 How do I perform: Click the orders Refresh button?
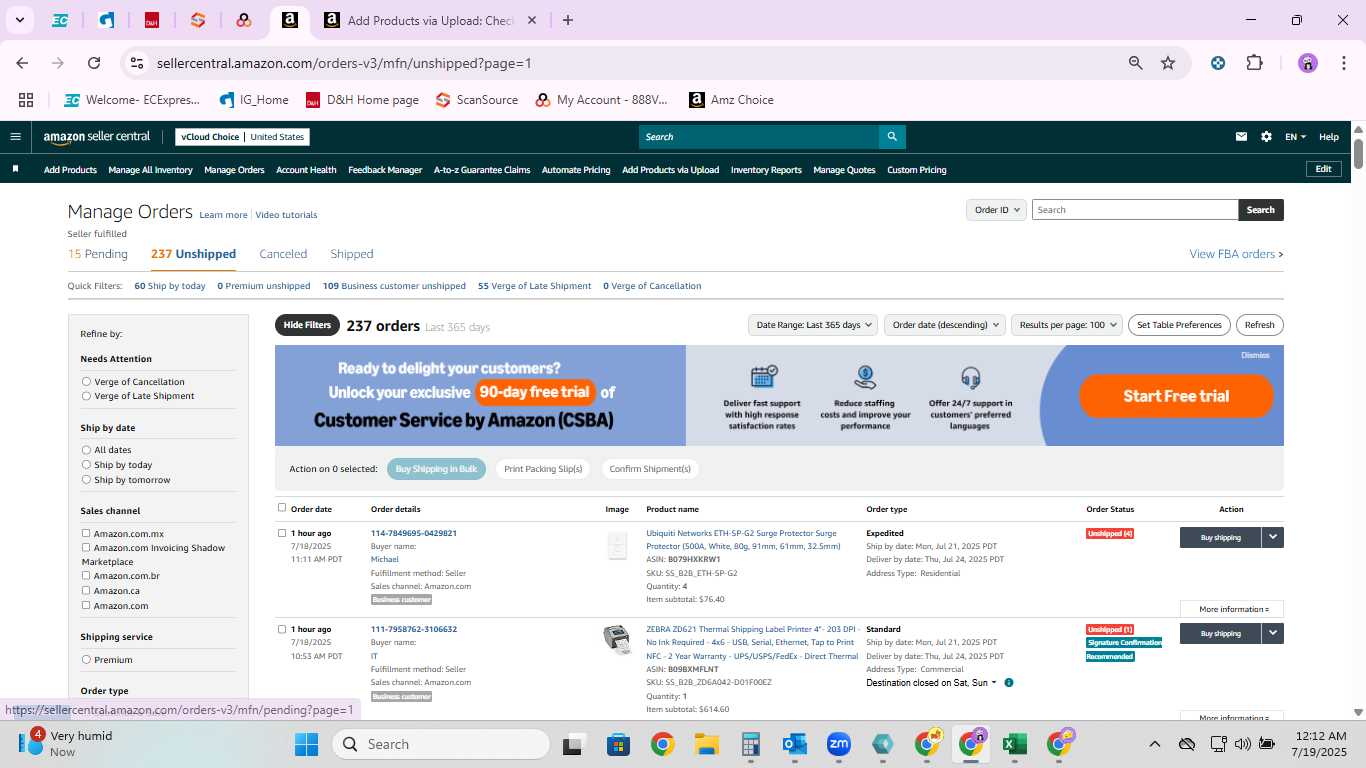click(x=1259, y=325)
